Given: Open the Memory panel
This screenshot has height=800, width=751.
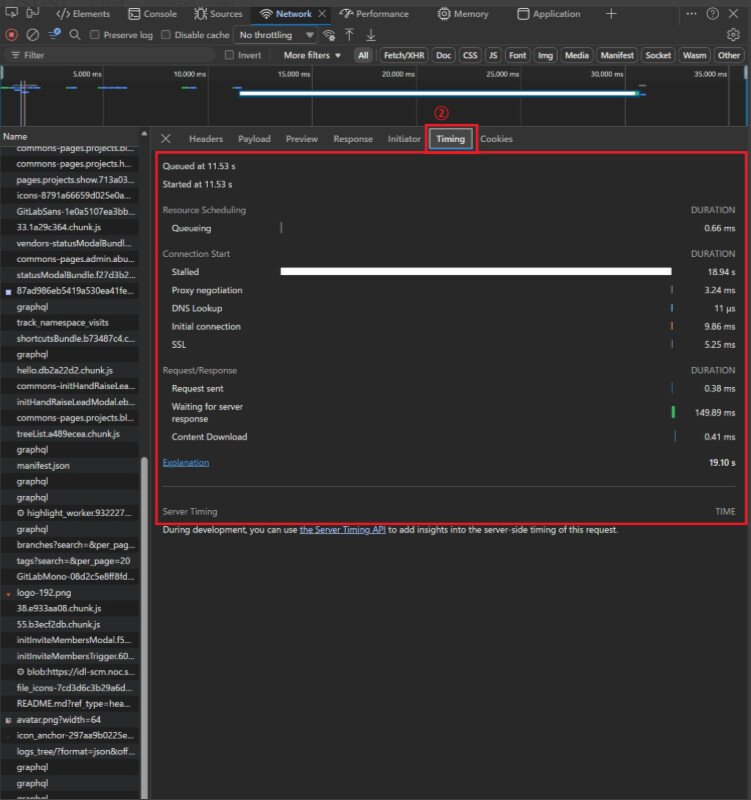Looking at the screenshot, I should click(x=463, y=14).
